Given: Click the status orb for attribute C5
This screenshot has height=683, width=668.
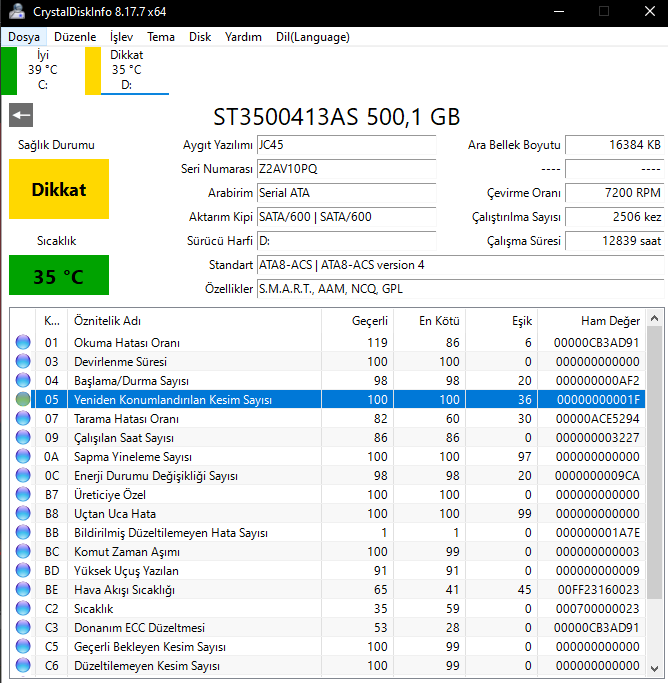Looking at the screenshot, I should [23, 646].
